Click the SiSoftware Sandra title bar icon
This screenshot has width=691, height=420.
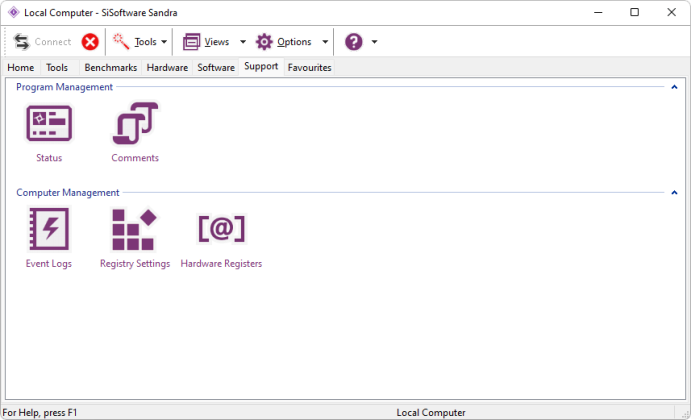[x=14, y=12]
